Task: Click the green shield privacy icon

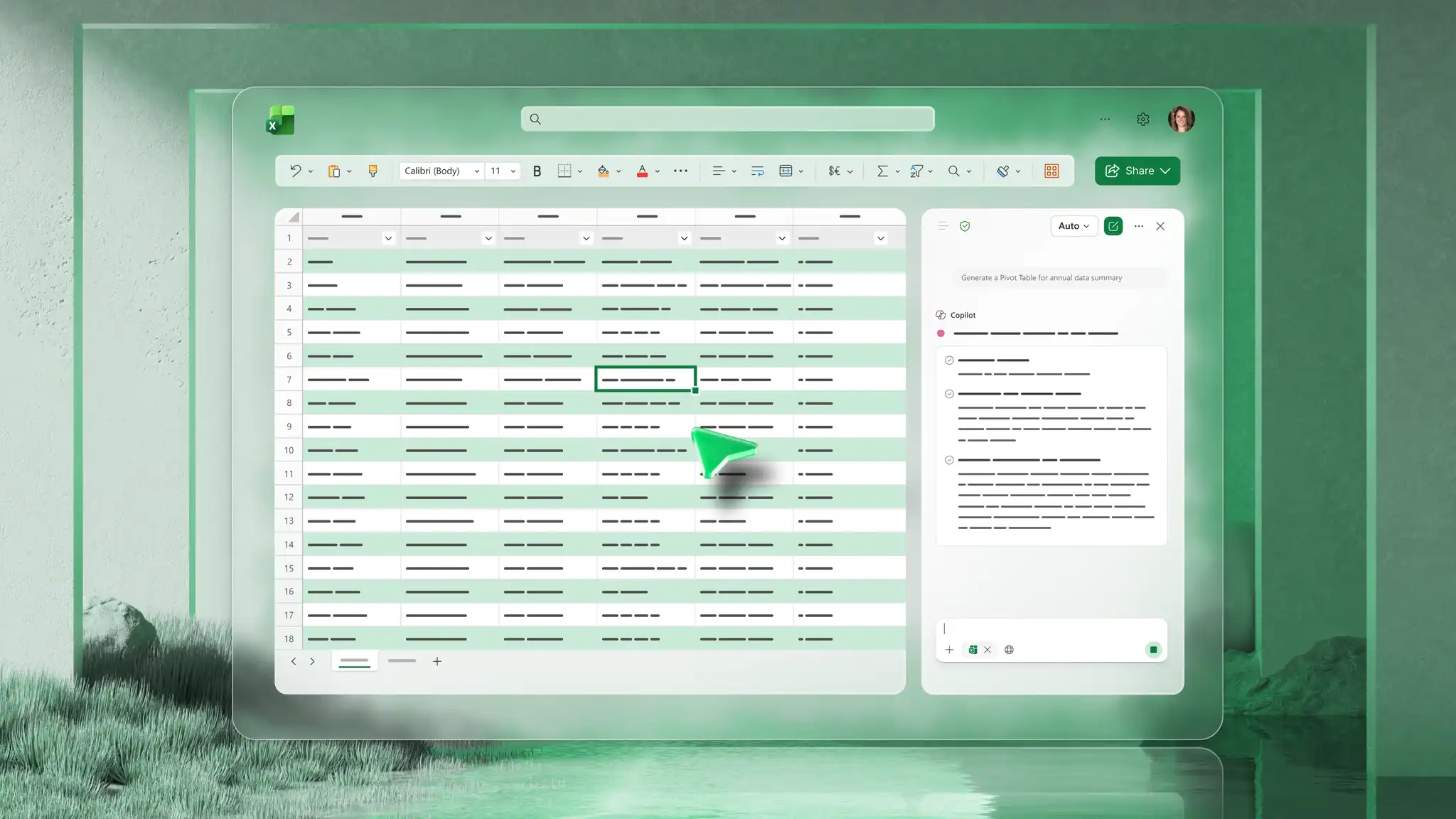Action: 965,226
